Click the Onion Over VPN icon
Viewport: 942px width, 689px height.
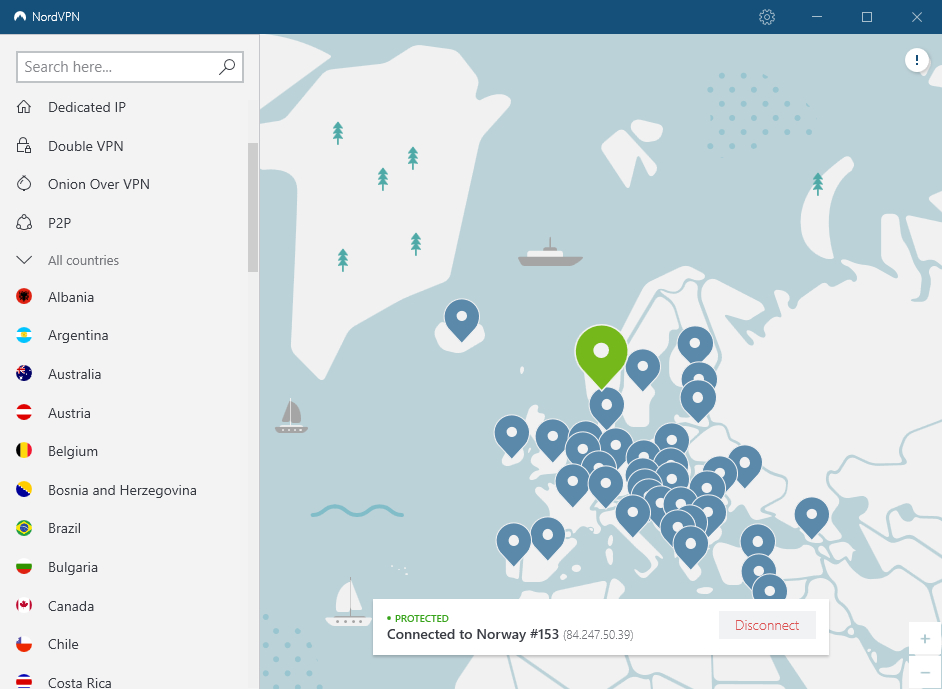tap(25, 184)
